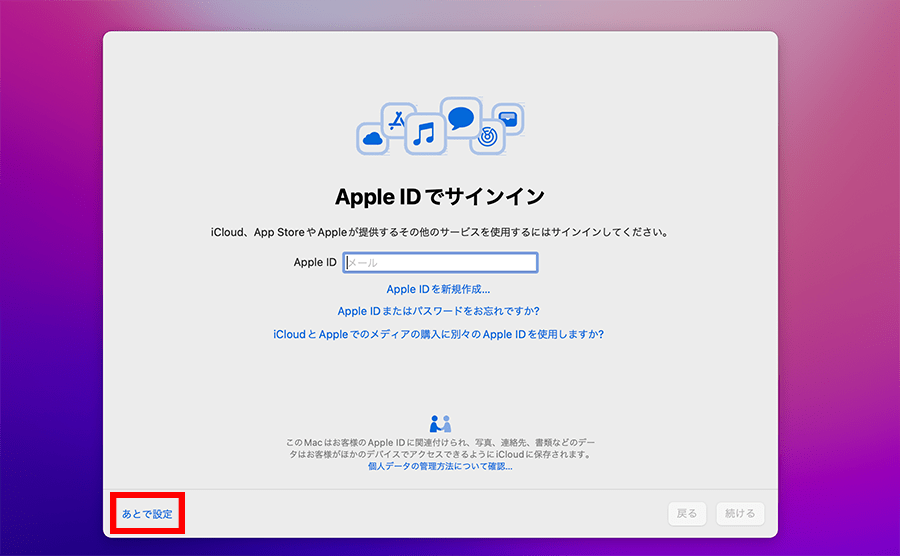Click the Find My radar icon
900x556 pixels.
pos(487,137)
